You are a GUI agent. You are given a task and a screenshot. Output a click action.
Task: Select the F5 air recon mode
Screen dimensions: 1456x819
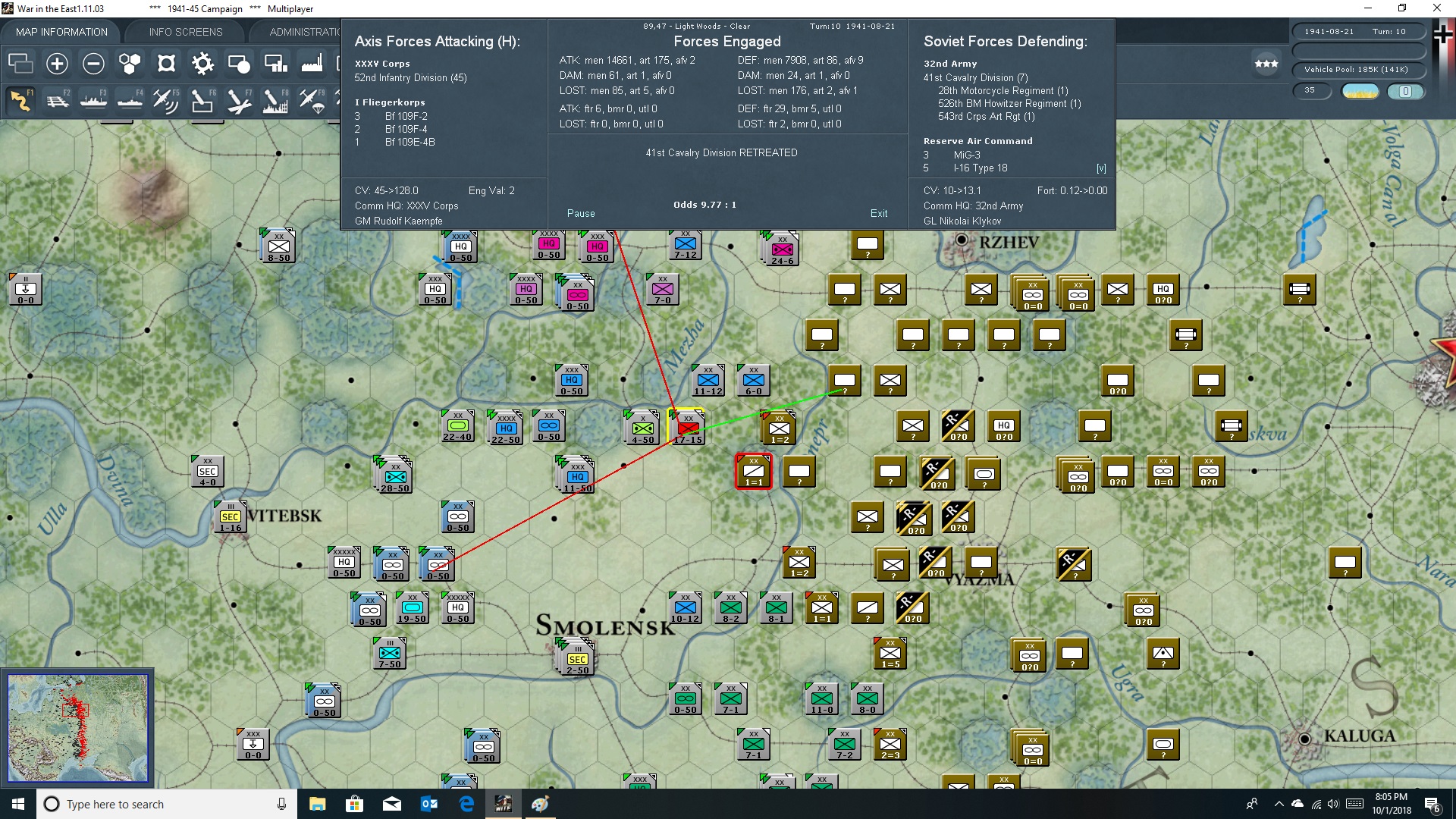[166, 101]
